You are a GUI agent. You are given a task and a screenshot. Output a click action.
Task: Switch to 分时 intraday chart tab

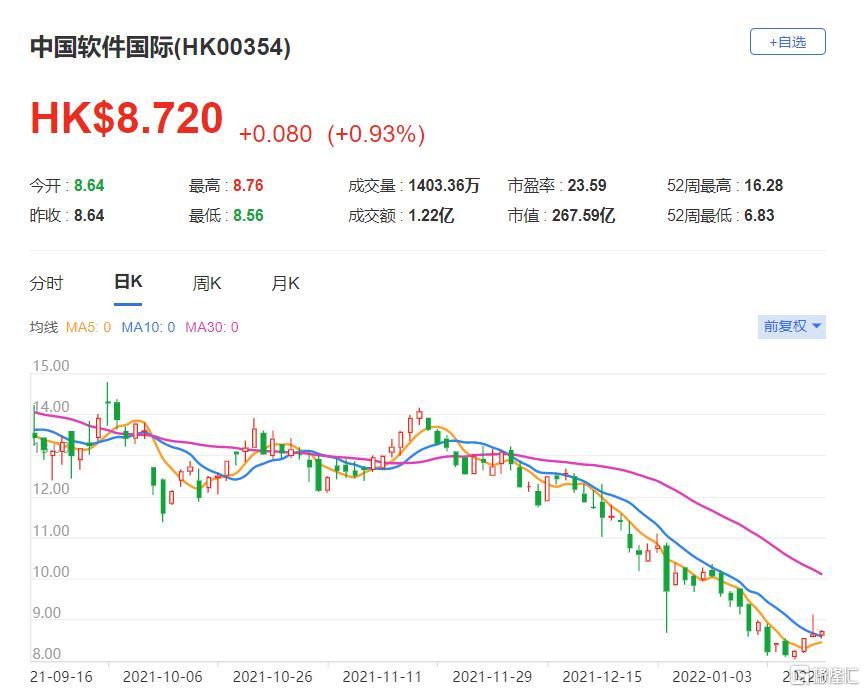click(x=46, y=283)
